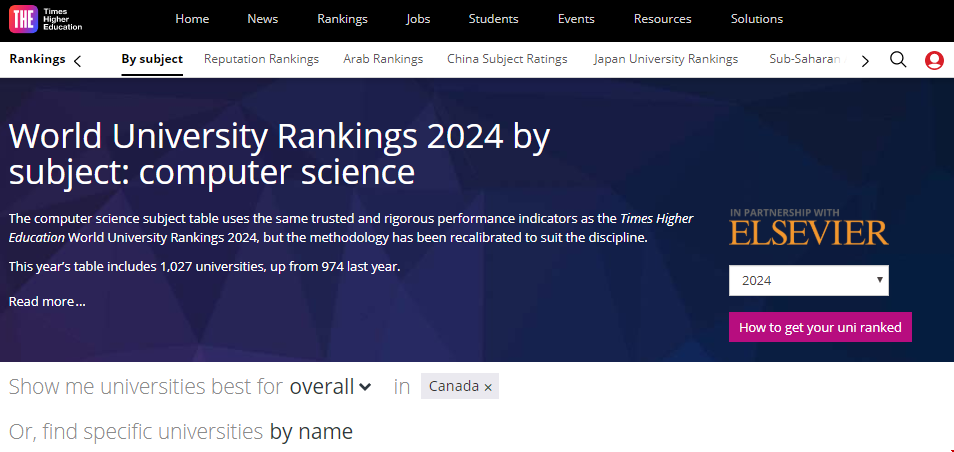
Task: Click the user account profile icon
Action: [x=934, y=60]
